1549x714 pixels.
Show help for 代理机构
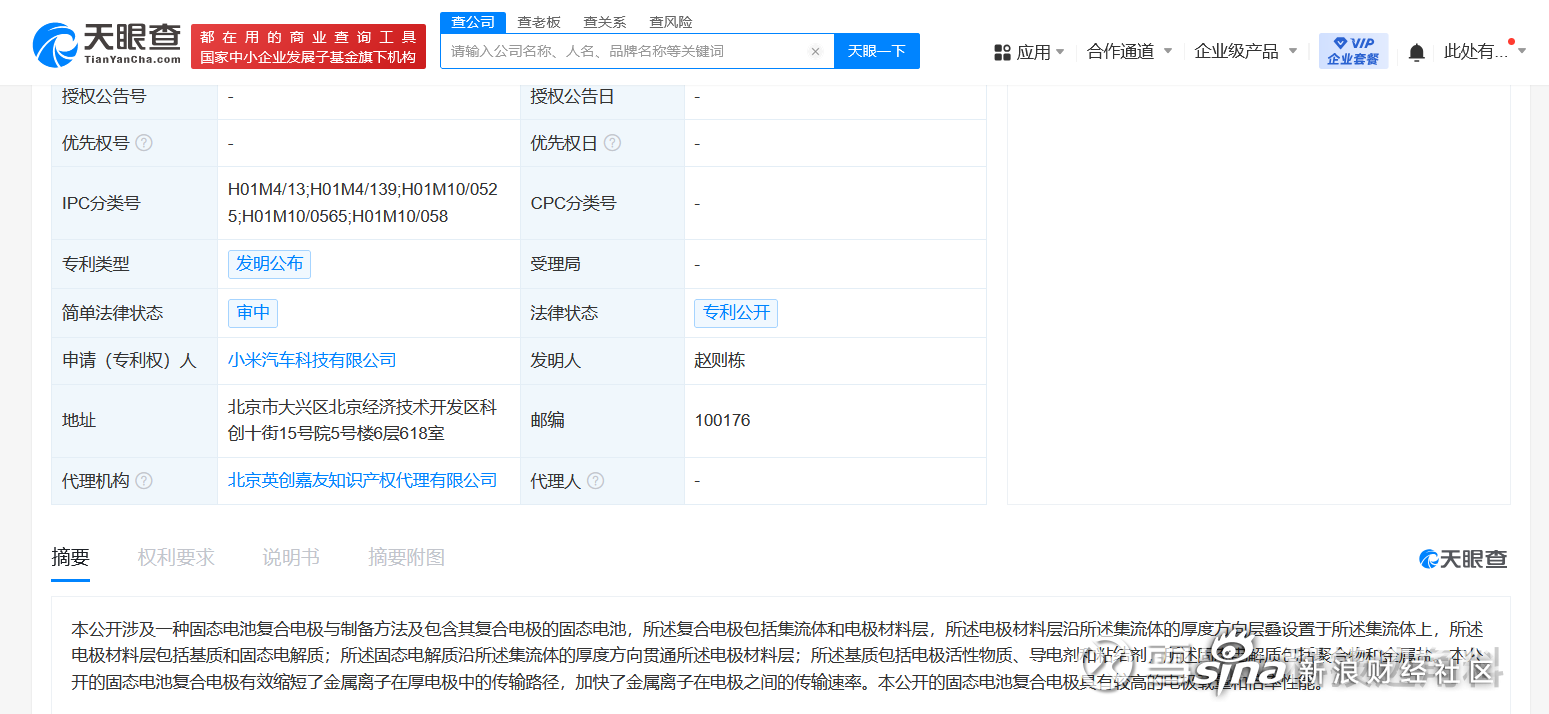(144, 481)
